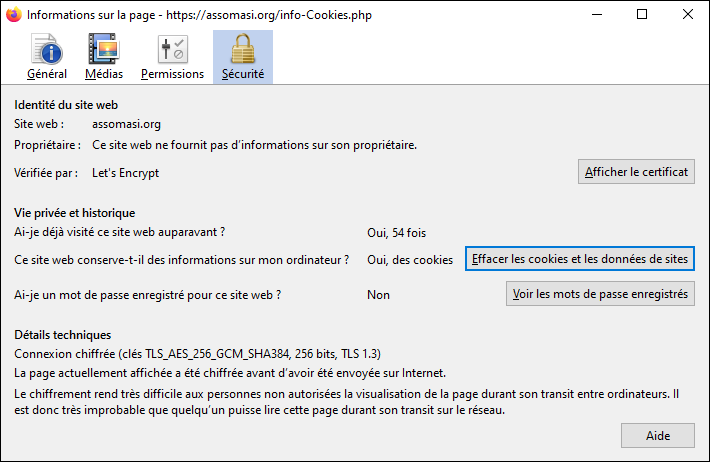Close the Informations sur la page window
This screenshot has height=462, width=710.
(x=687, y=14)
